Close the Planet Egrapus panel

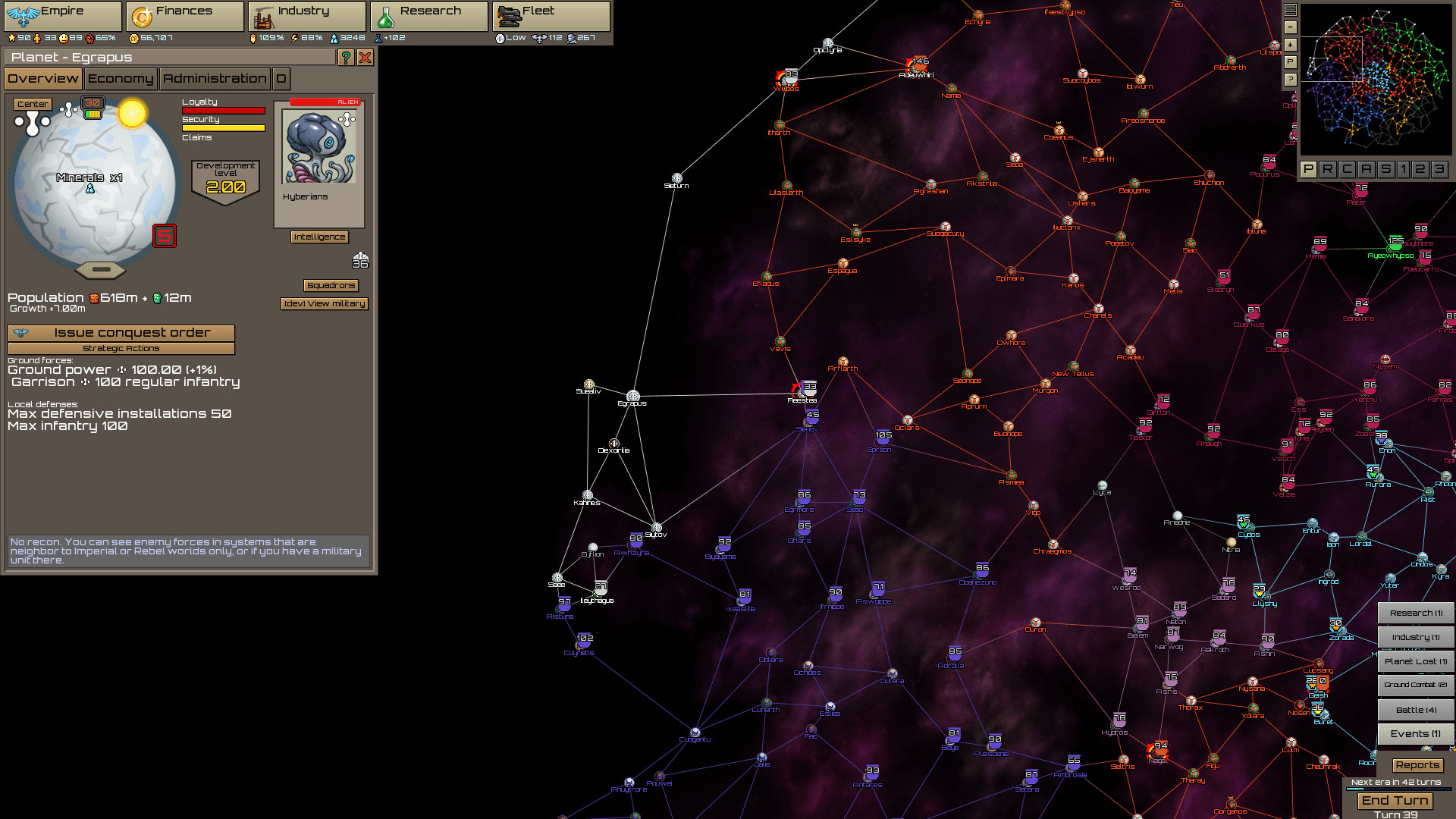(x=365, y=58)
